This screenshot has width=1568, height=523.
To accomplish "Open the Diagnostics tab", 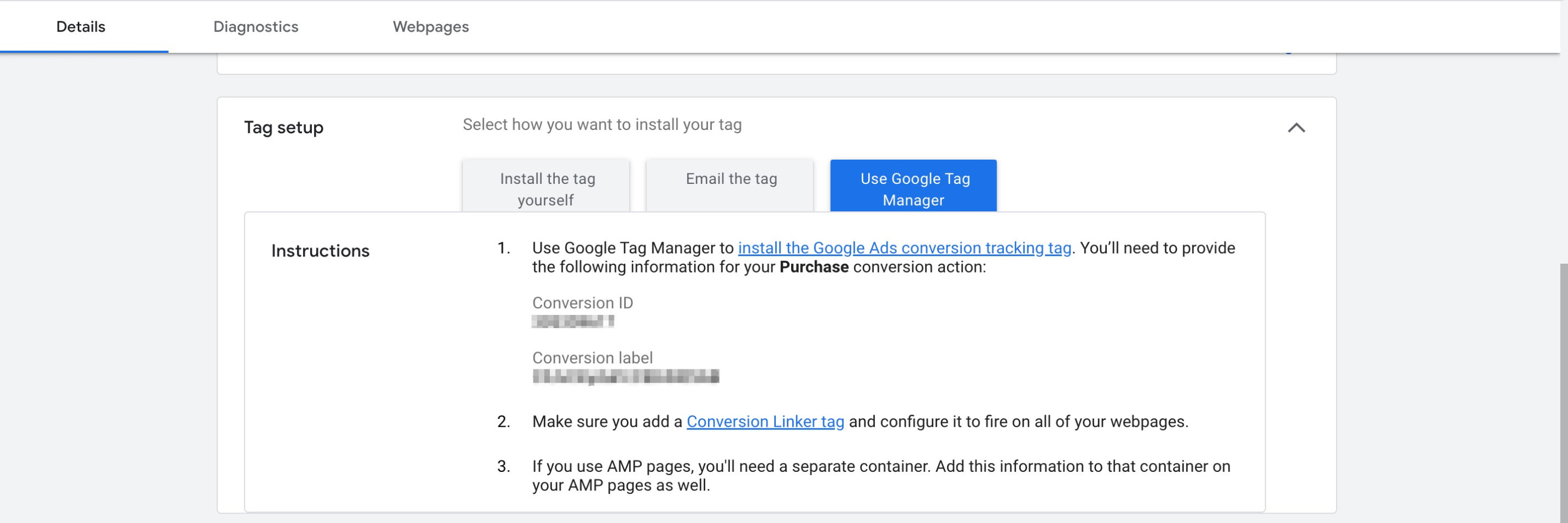I will tap(256, 27).
